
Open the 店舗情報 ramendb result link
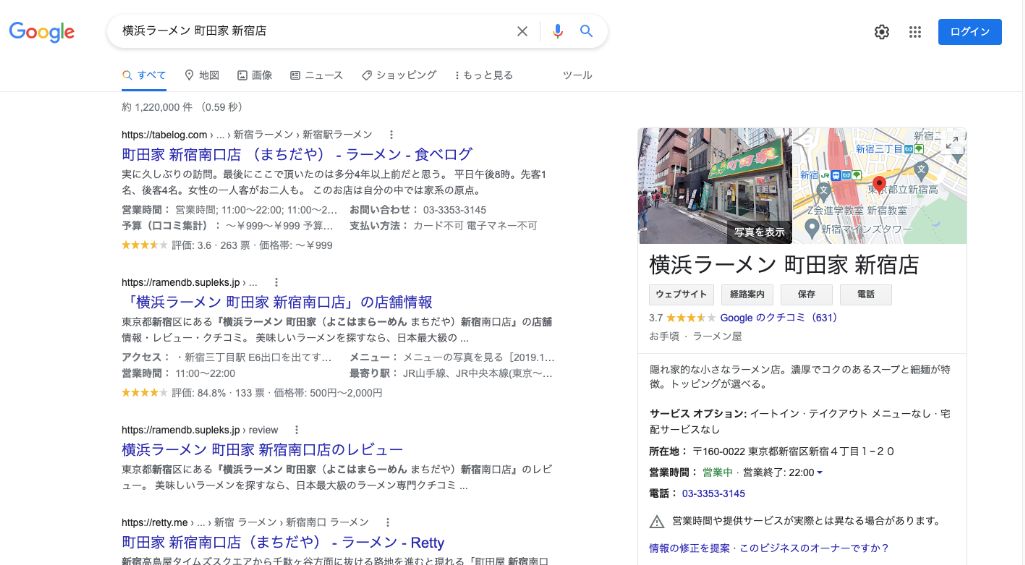coord(277,302)
